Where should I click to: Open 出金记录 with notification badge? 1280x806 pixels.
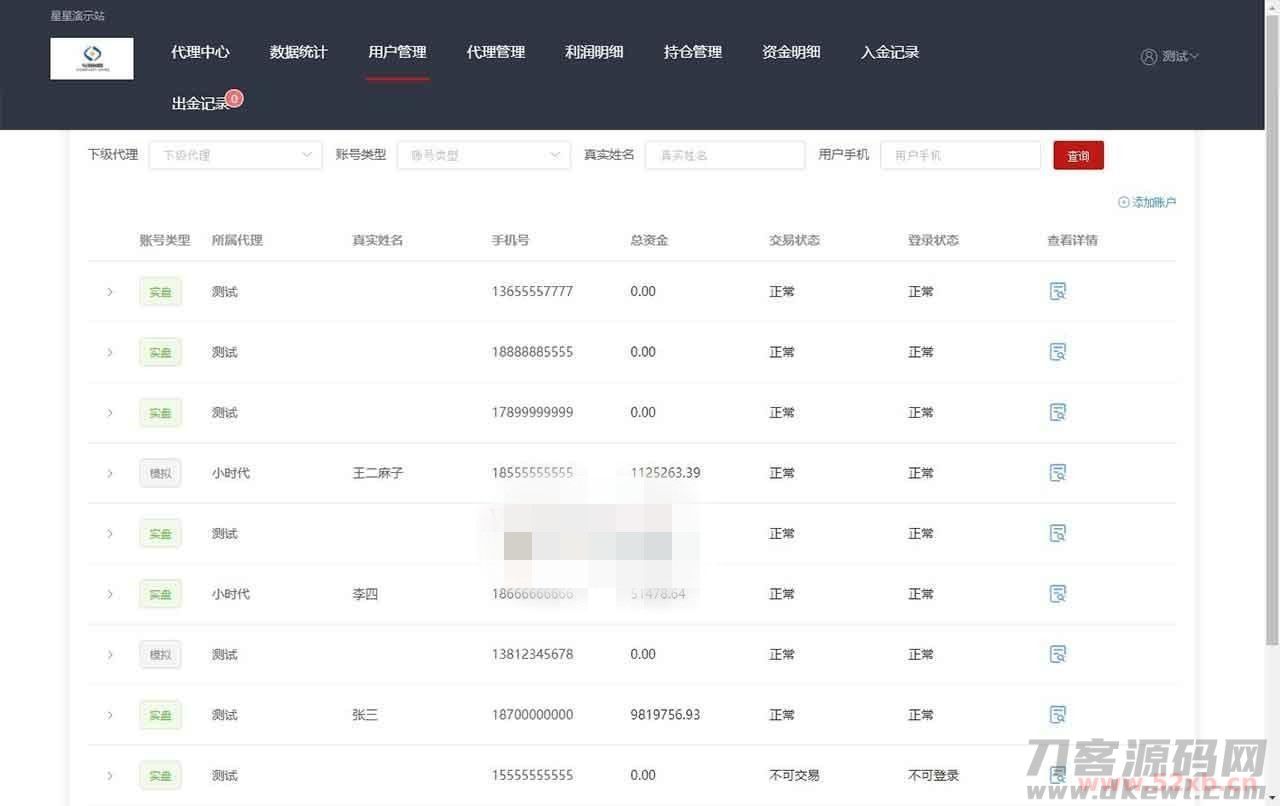point(202,103)
